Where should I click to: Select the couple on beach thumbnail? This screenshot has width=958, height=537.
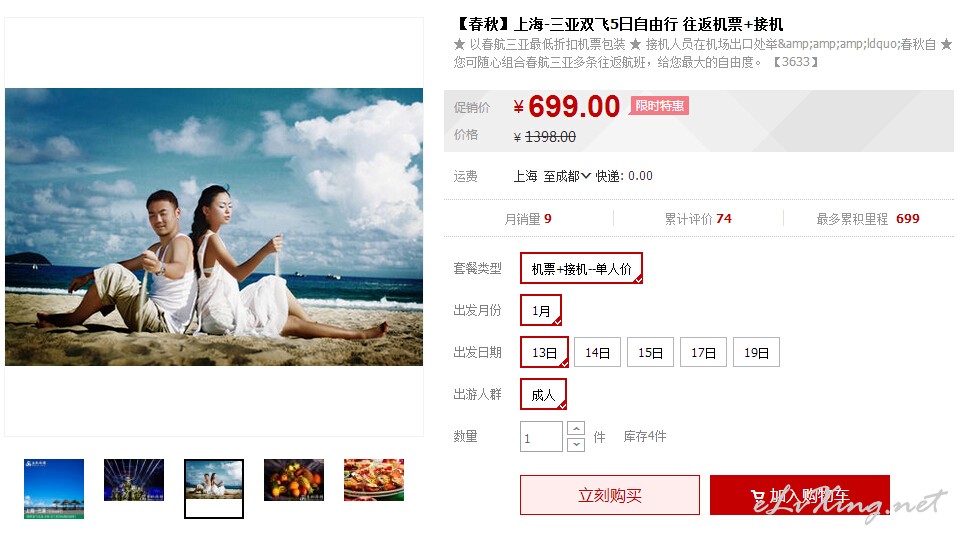coord(214,489)
